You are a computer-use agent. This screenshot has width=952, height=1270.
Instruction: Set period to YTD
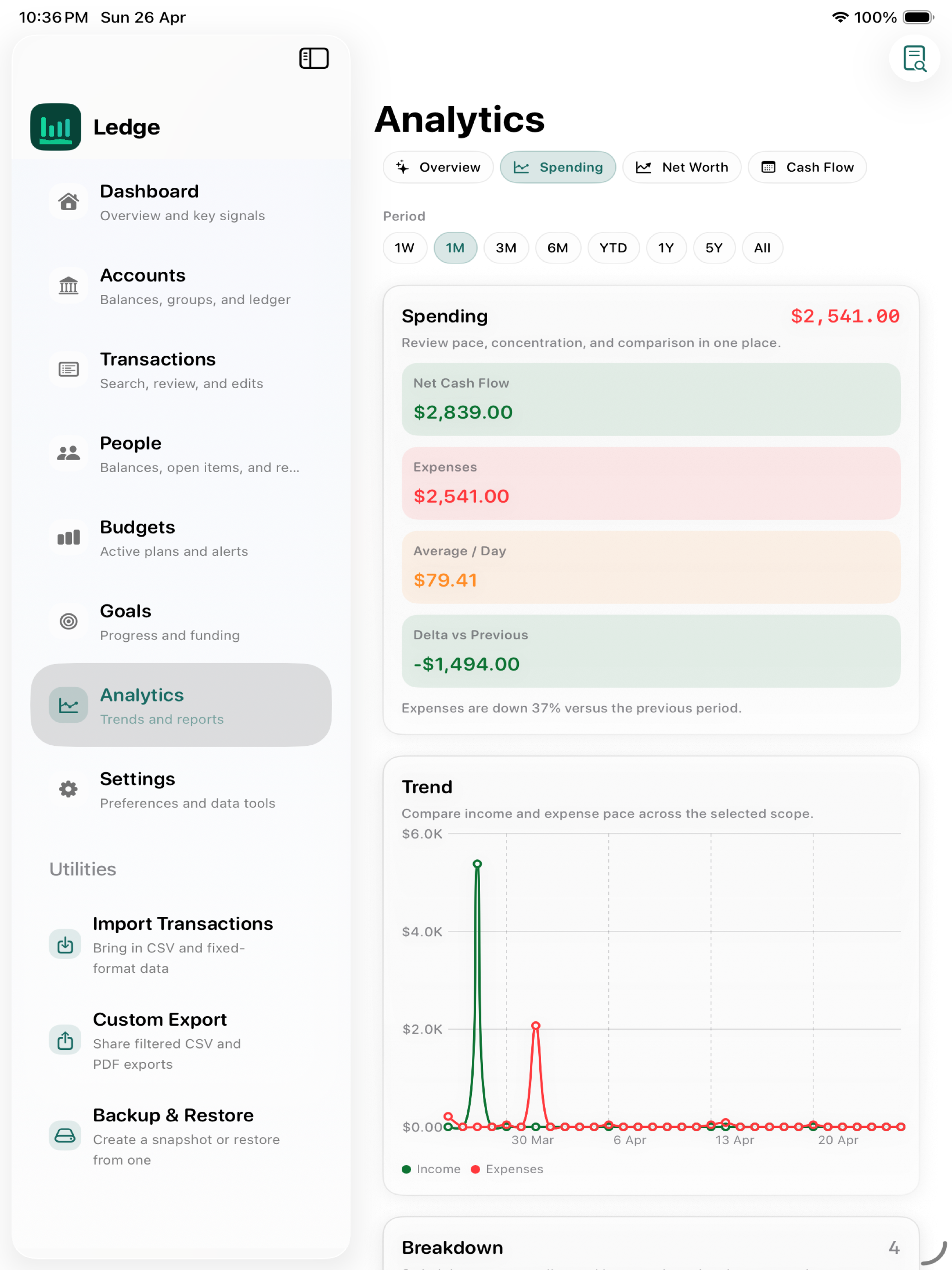point(613,248)
